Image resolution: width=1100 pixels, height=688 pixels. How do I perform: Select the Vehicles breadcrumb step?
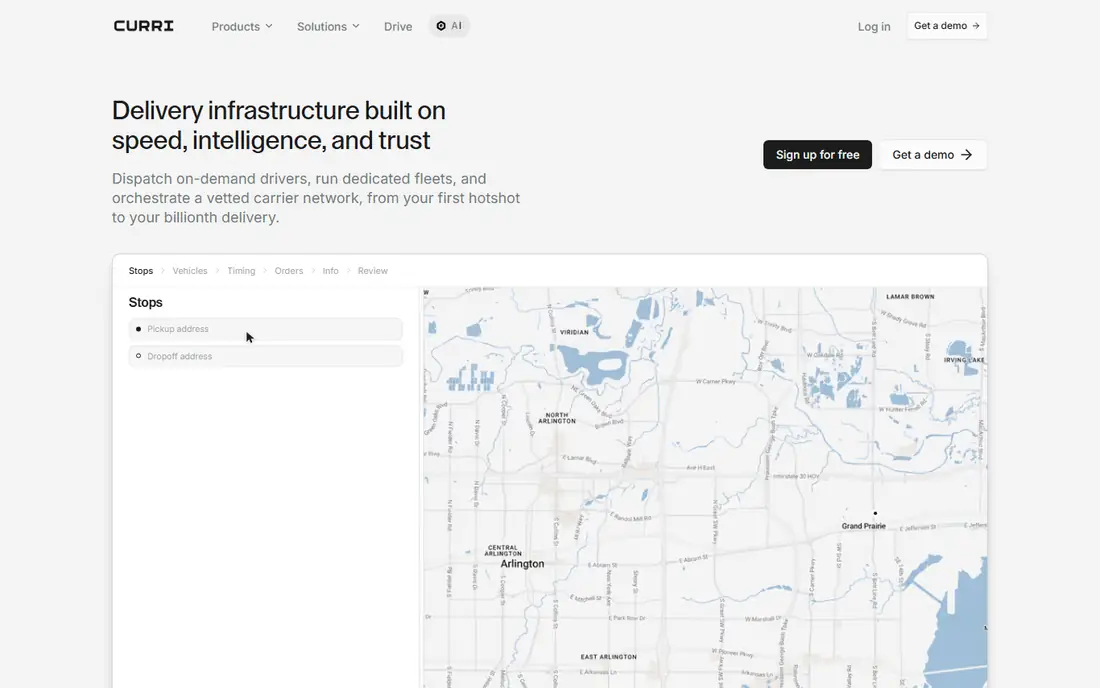(x=189, y=271)
